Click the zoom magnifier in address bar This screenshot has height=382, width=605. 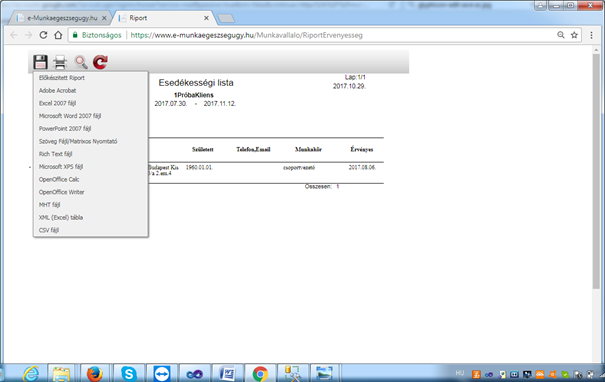tap(561, 35)
